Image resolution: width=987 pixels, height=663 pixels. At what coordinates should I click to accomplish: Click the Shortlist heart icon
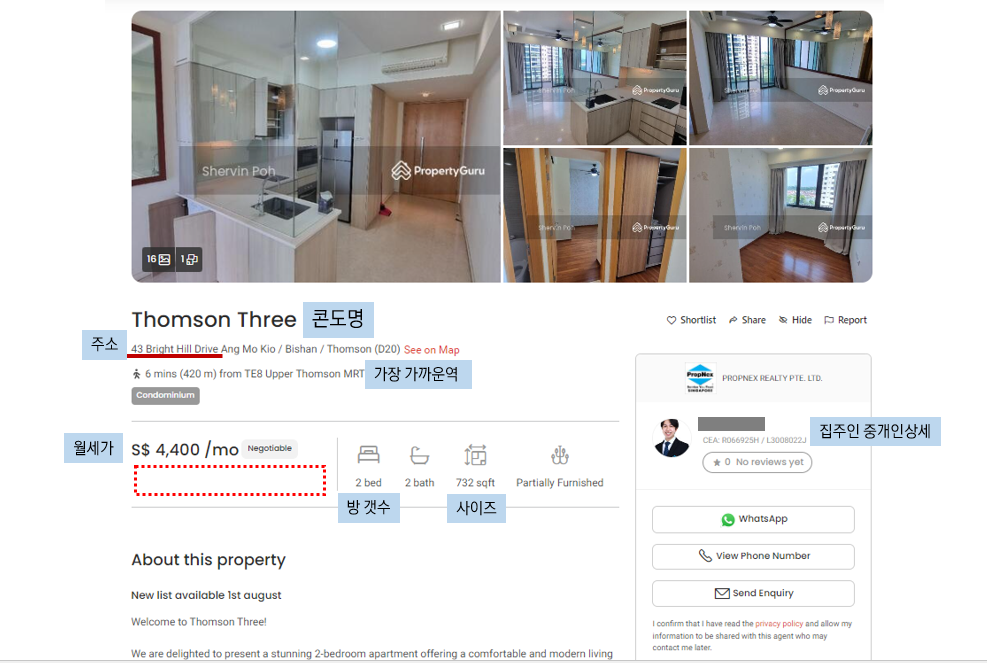(x=671, y=320)
